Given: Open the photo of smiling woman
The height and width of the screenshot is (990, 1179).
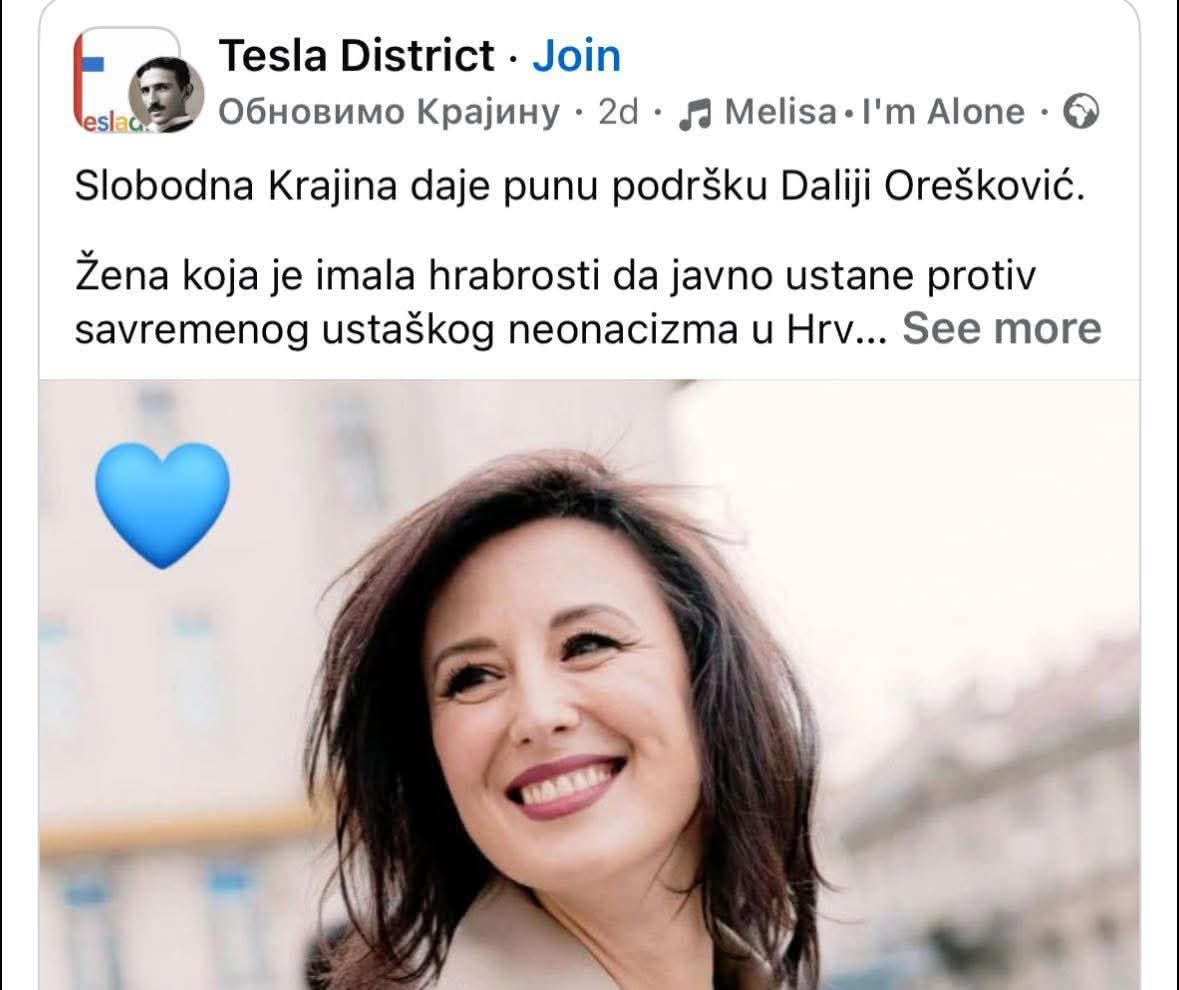Looking at the screenshot, I should click(x=590, y=685).
